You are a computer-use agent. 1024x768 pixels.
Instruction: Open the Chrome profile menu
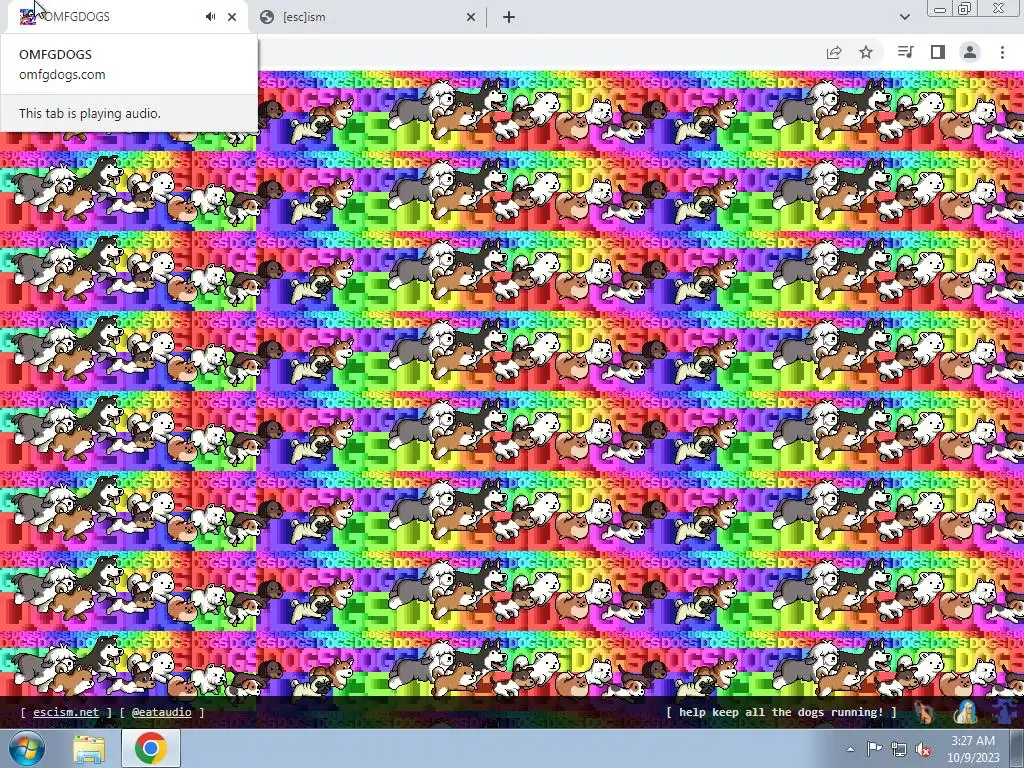coord(970,52)
